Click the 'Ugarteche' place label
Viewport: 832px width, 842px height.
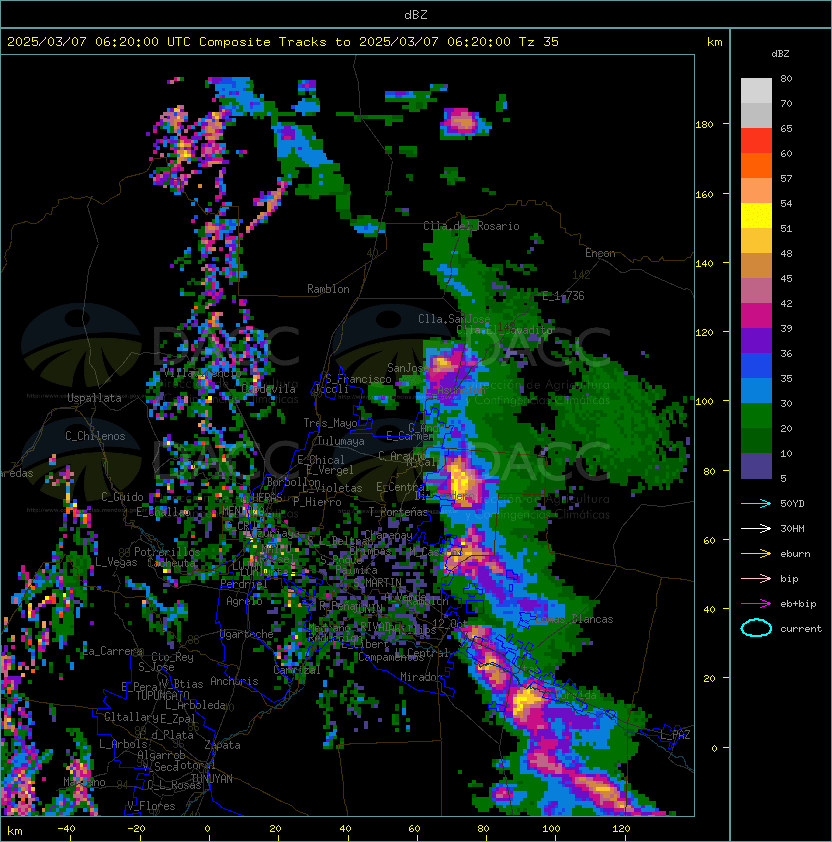pos(247,634)
